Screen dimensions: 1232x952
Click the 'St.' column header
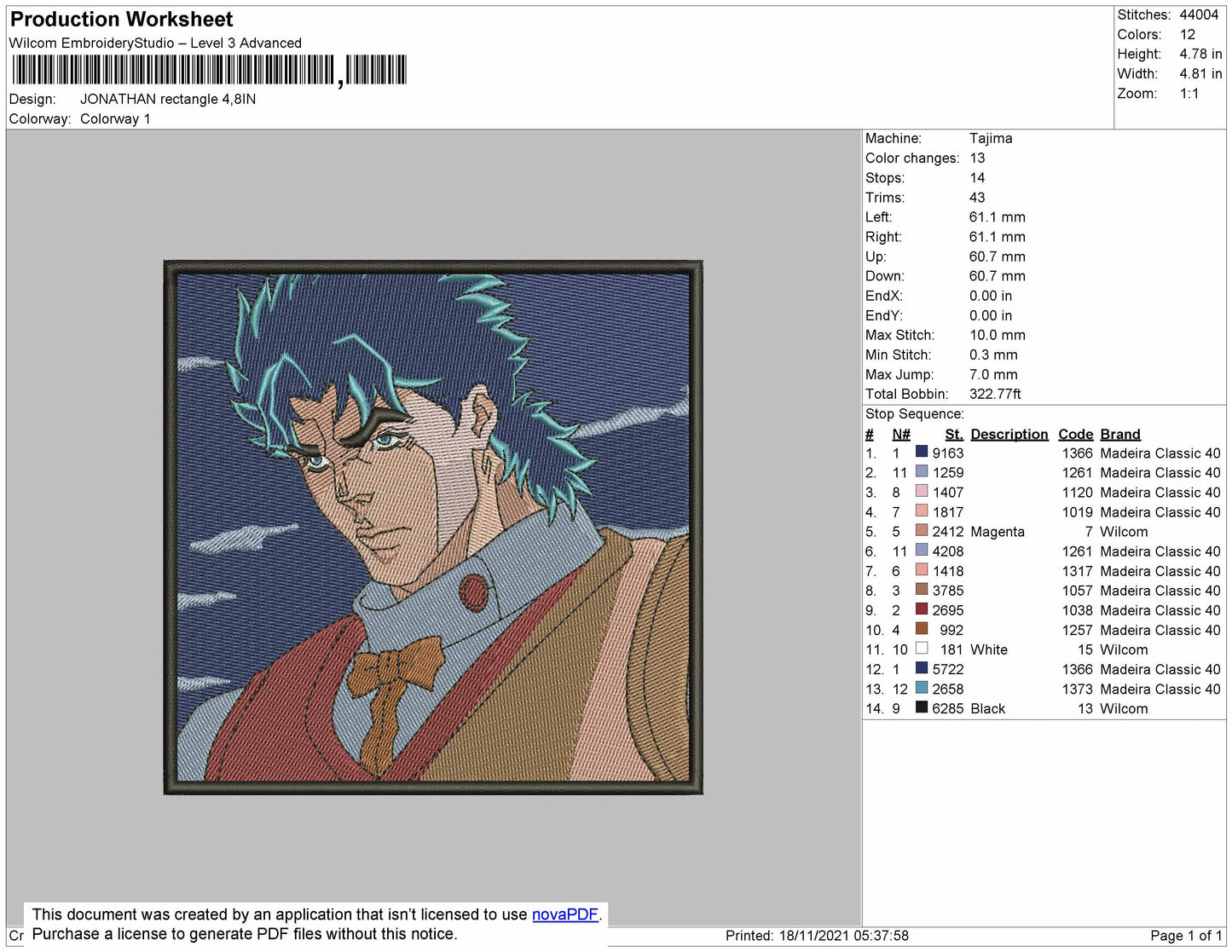(x=954, y=434)
